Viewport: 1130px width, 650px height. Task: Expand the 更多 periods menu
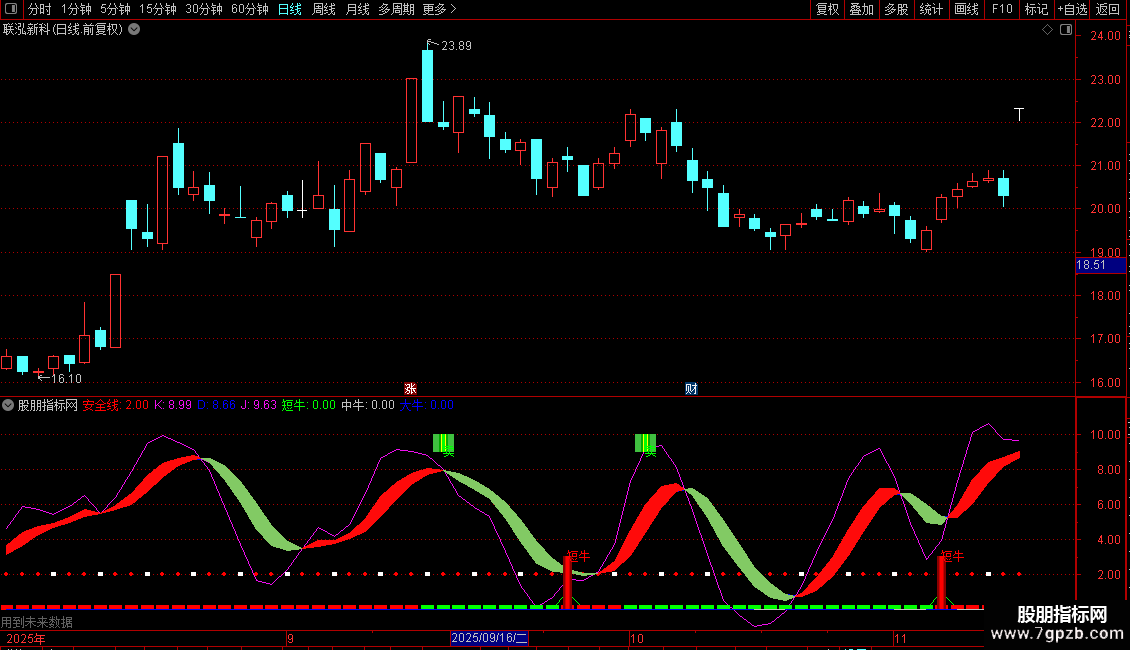pos(440,9)
